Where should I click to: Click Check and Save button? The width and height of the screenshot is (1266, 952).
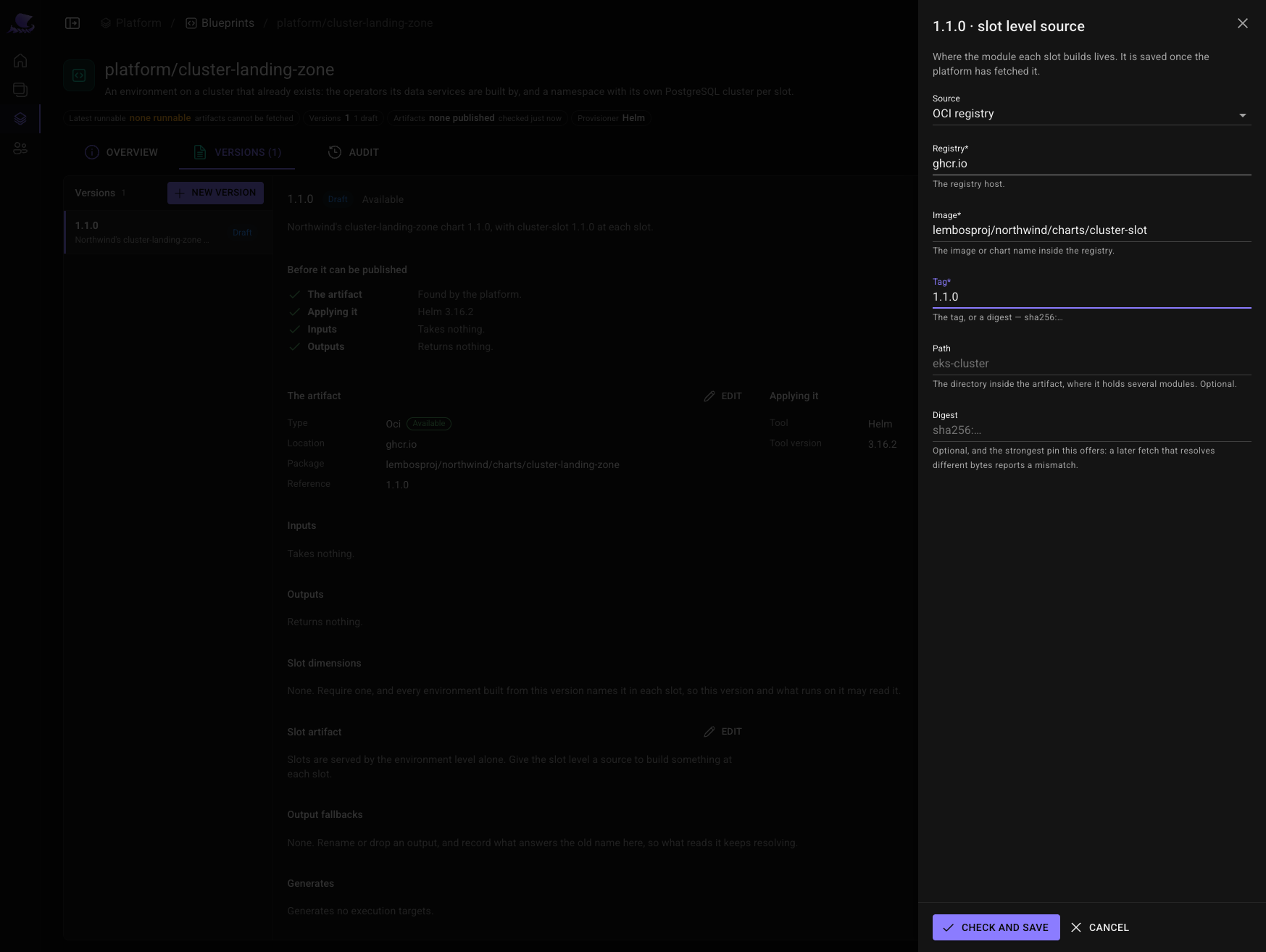coord(996,927)
